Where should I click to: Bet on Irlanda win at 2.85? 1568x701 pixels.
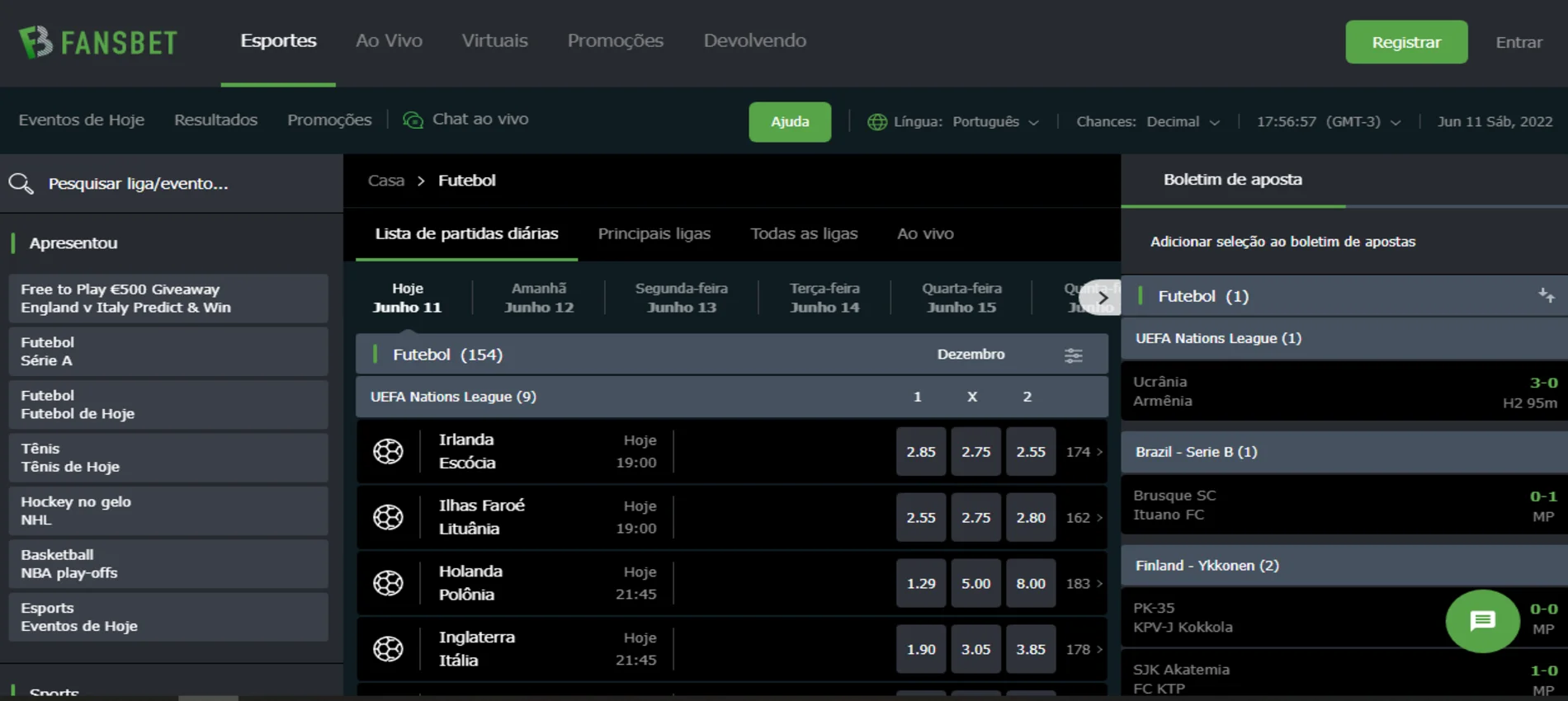921,452
